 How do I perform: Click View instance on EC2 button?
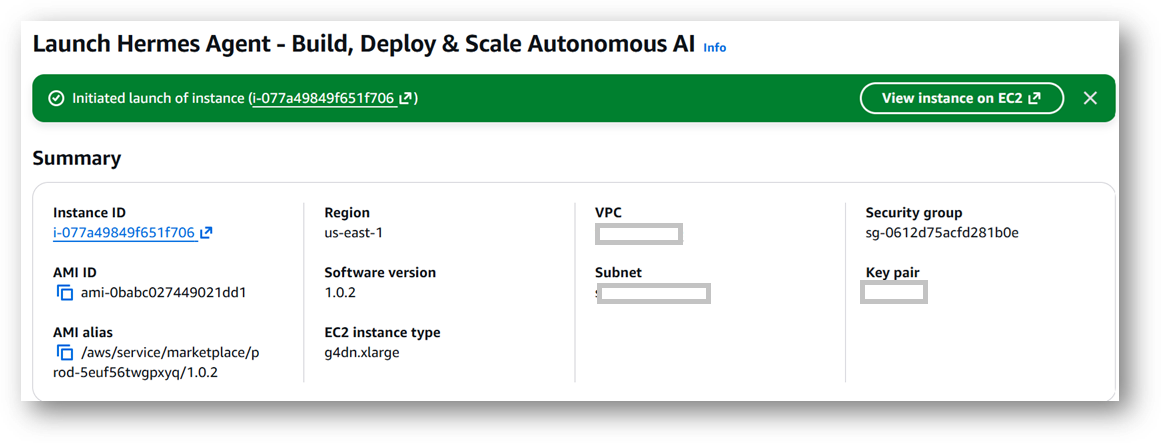coord(961,99)
